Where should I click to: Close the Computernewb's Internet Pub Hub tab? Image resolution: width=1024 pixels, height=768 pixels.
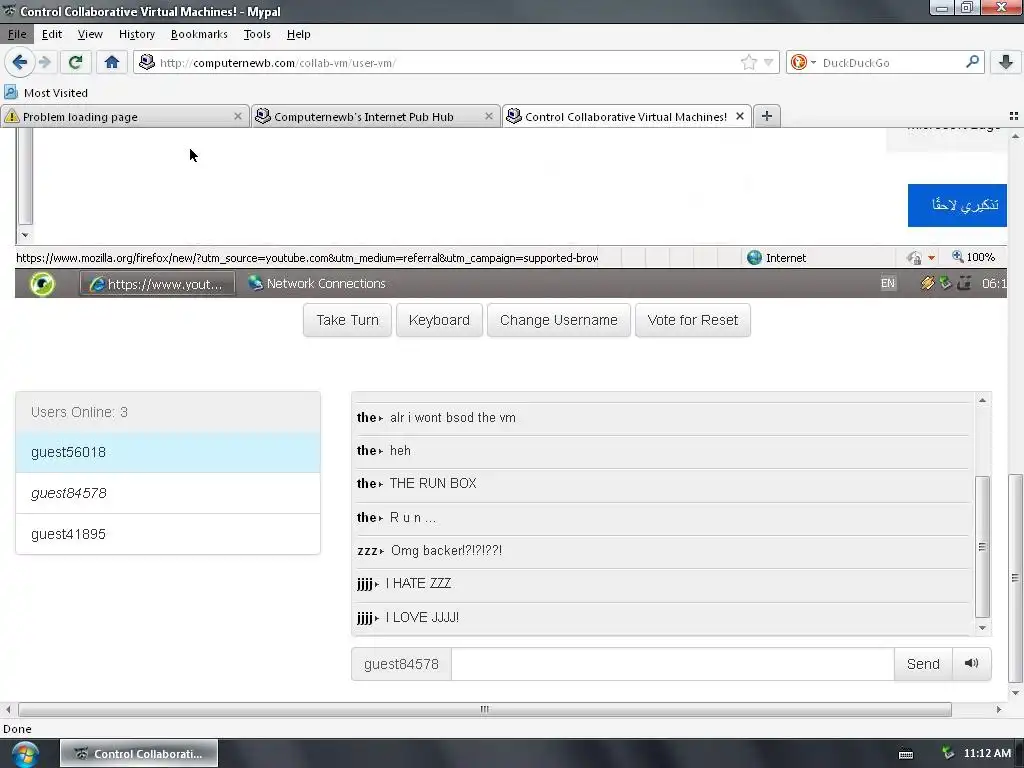[x=488, y=116]
